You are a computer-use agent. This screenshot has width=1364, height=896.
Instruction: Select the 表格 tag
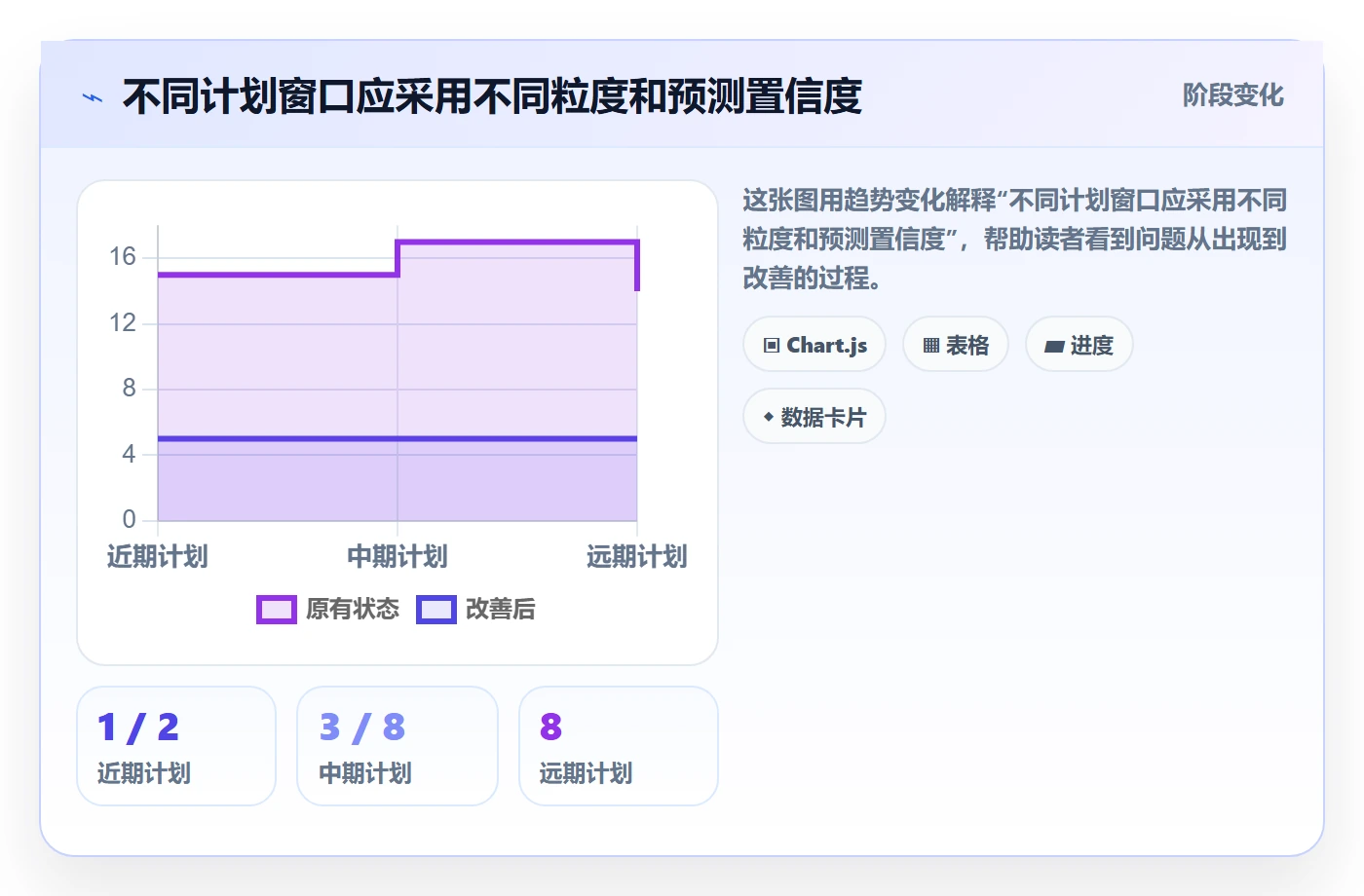956,345
